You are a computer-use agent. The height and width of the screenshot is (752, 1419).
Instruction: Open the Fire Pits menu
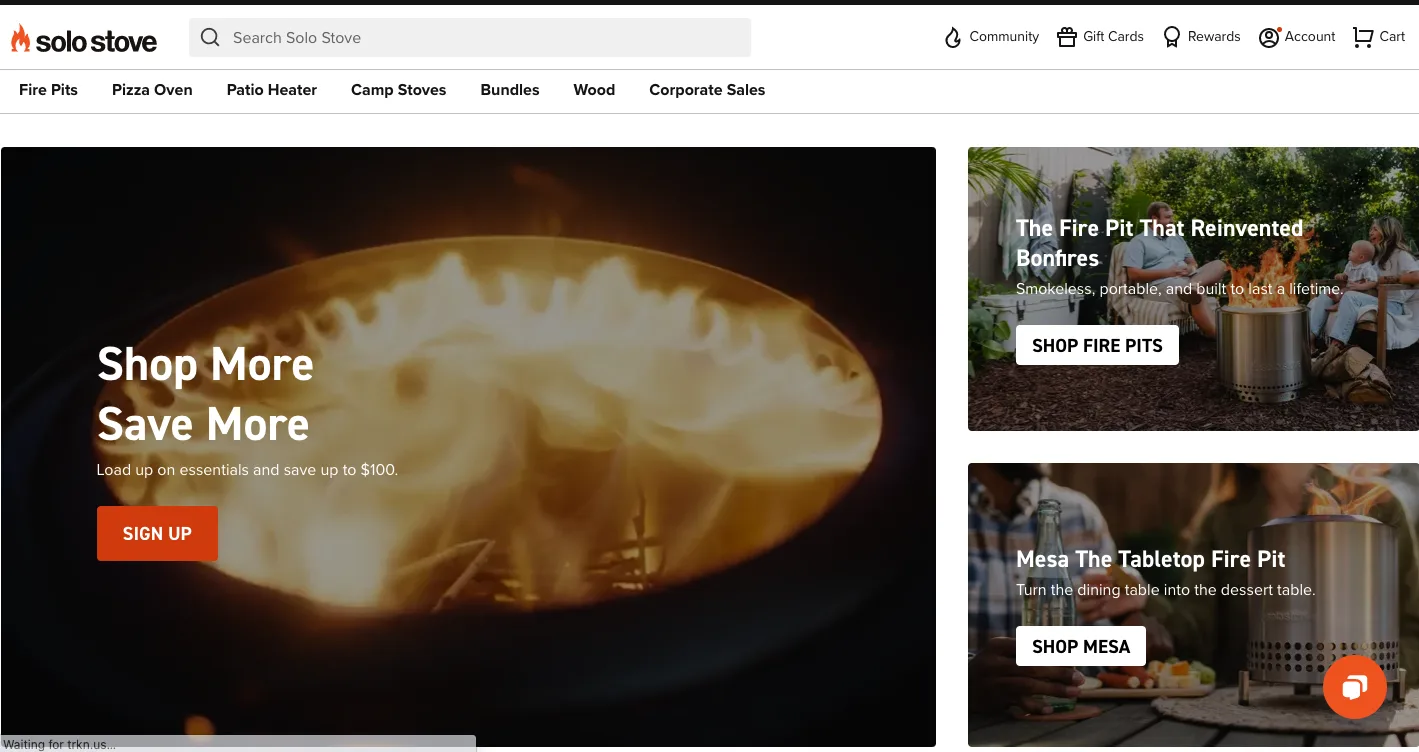coord(48,90)
